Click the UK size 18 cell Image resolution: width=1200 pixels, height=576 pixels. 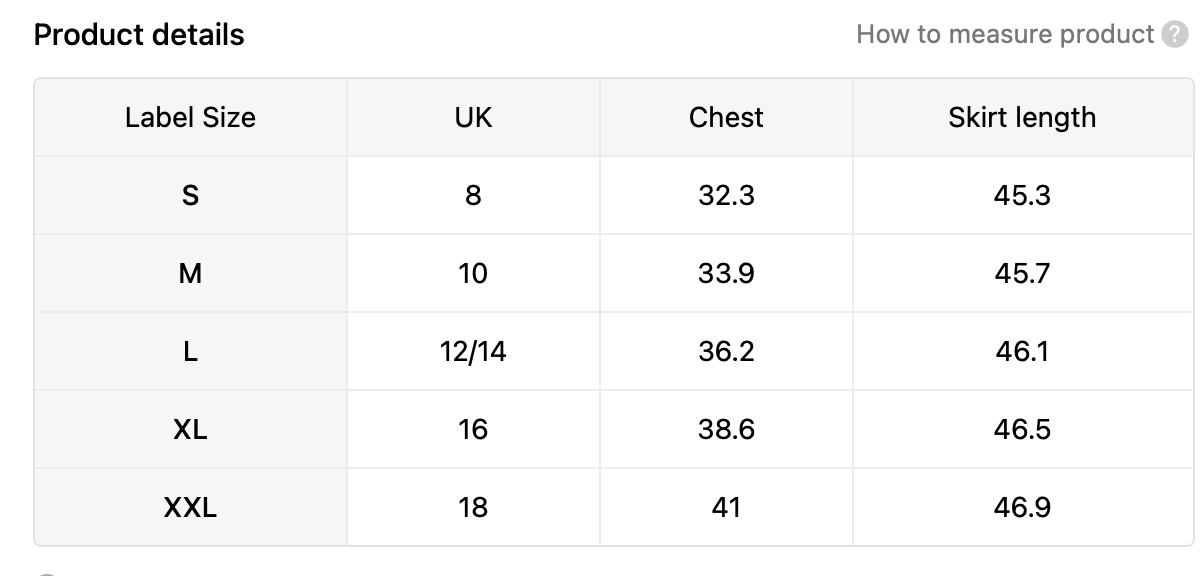[x=473, y=507]
